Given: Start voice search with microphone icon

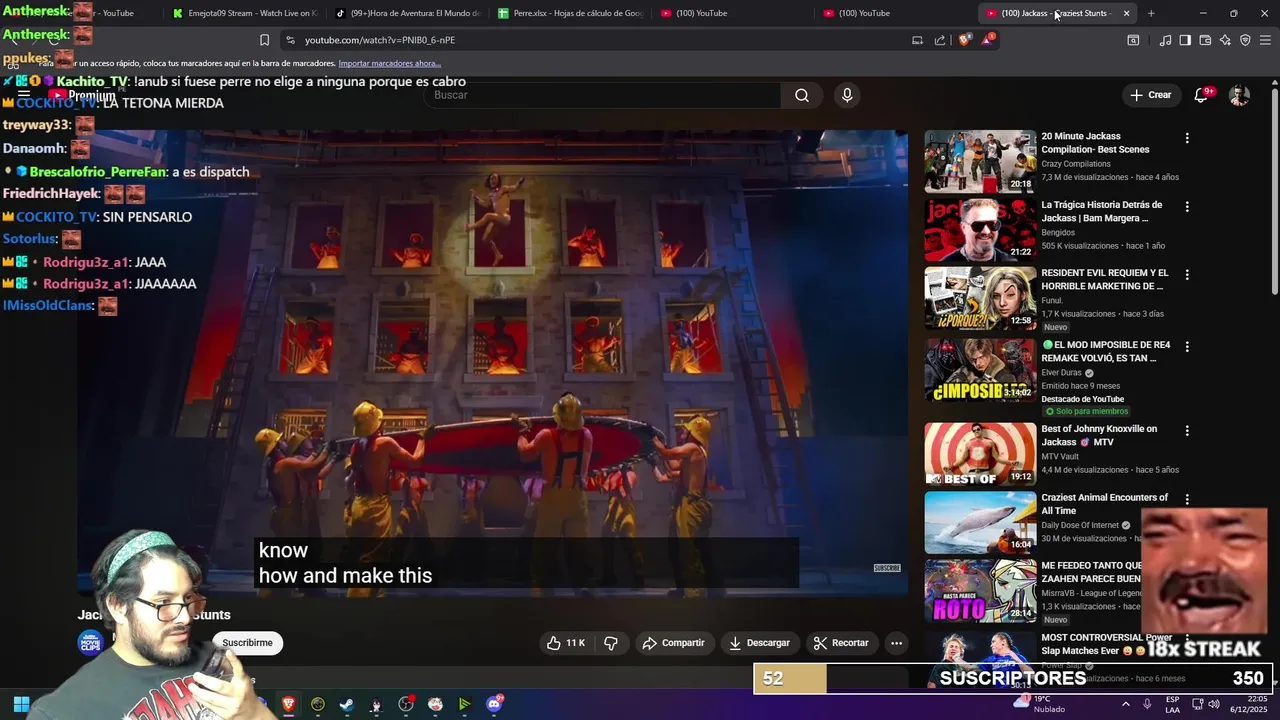Looking at the screenshot, I should (x=847, y=95).
